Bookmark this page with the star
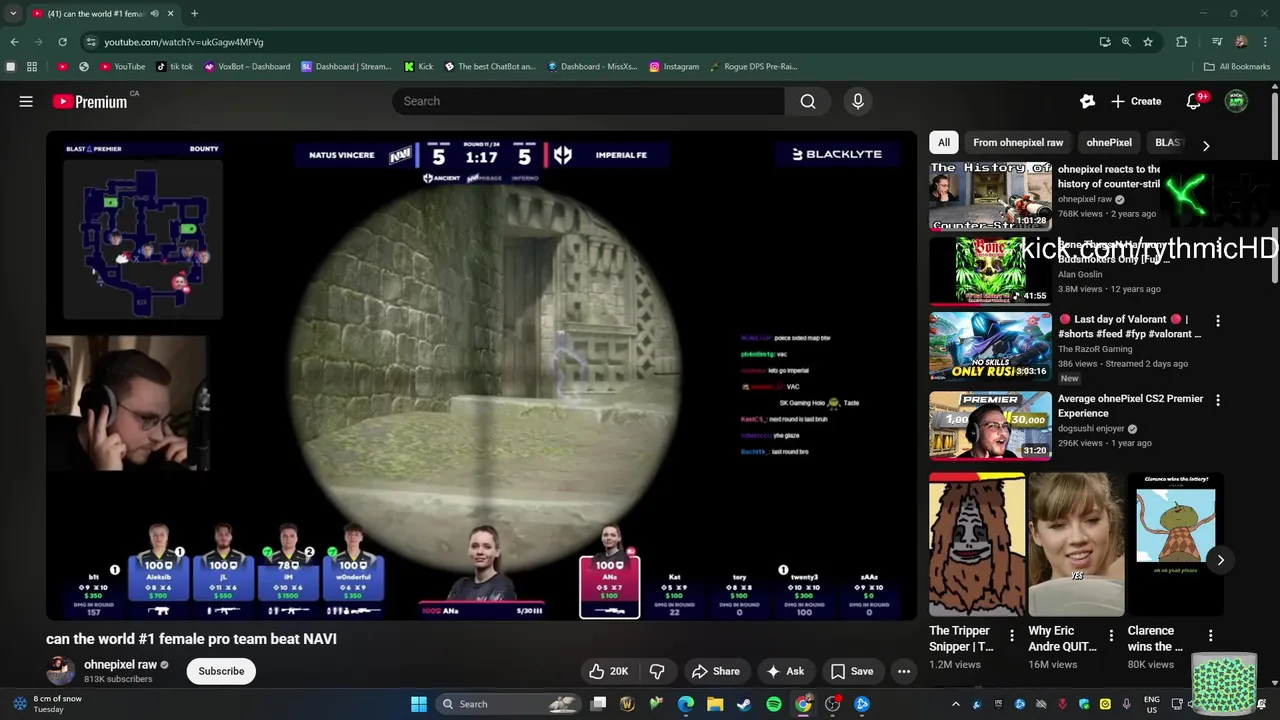Viewport: 1280px width, 720px height. point(1148,42)
